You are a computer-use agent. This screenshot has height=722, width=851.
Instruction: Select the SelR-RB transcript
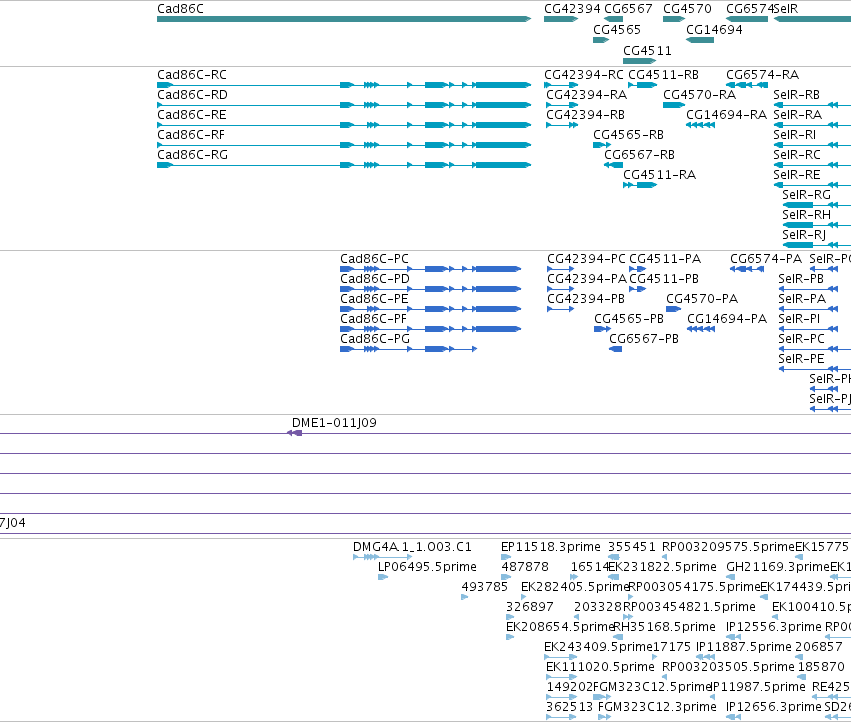(x=812, y=105)
